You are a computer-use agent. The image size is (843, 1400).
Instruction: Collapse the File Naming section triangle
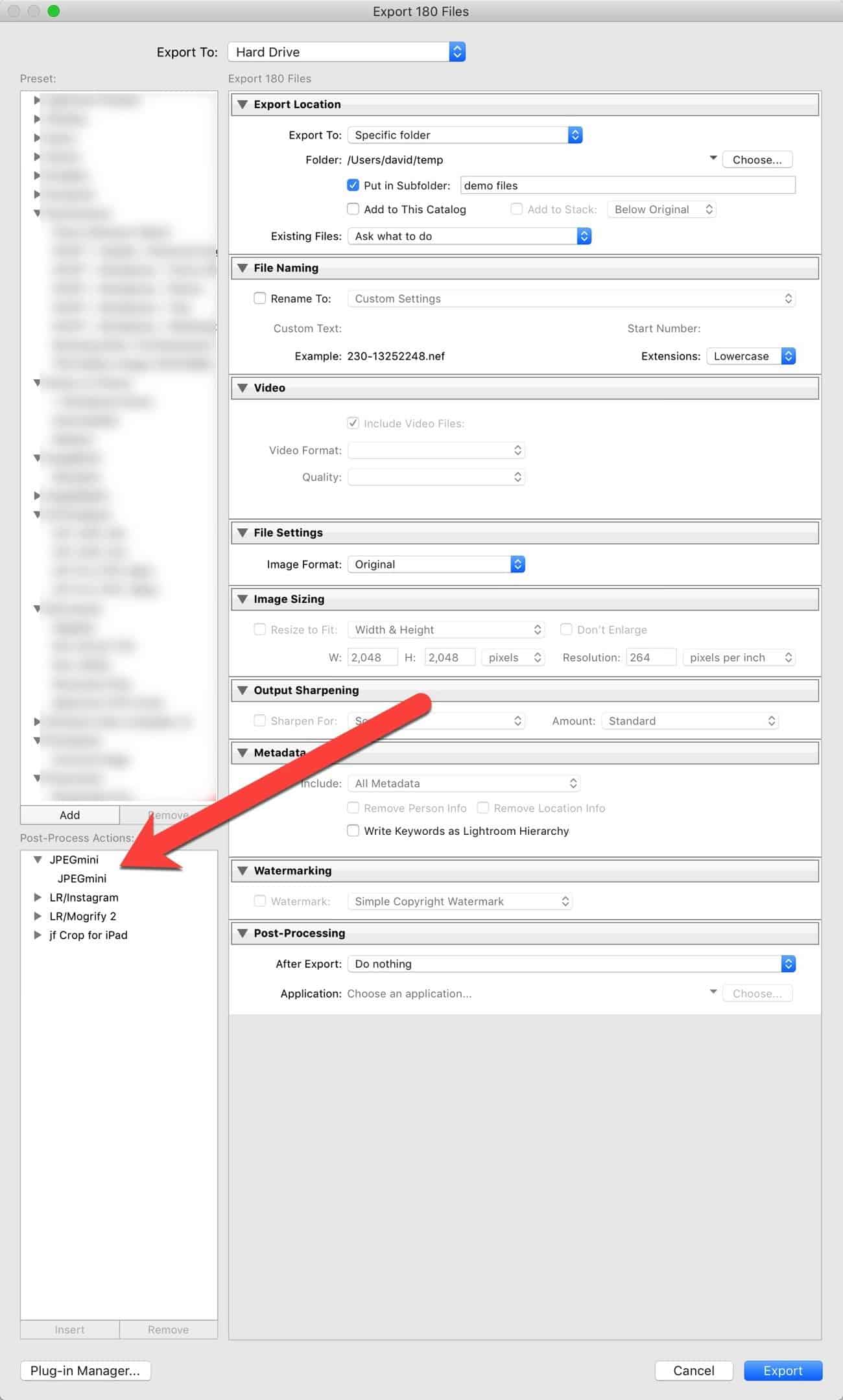[243, 268]
